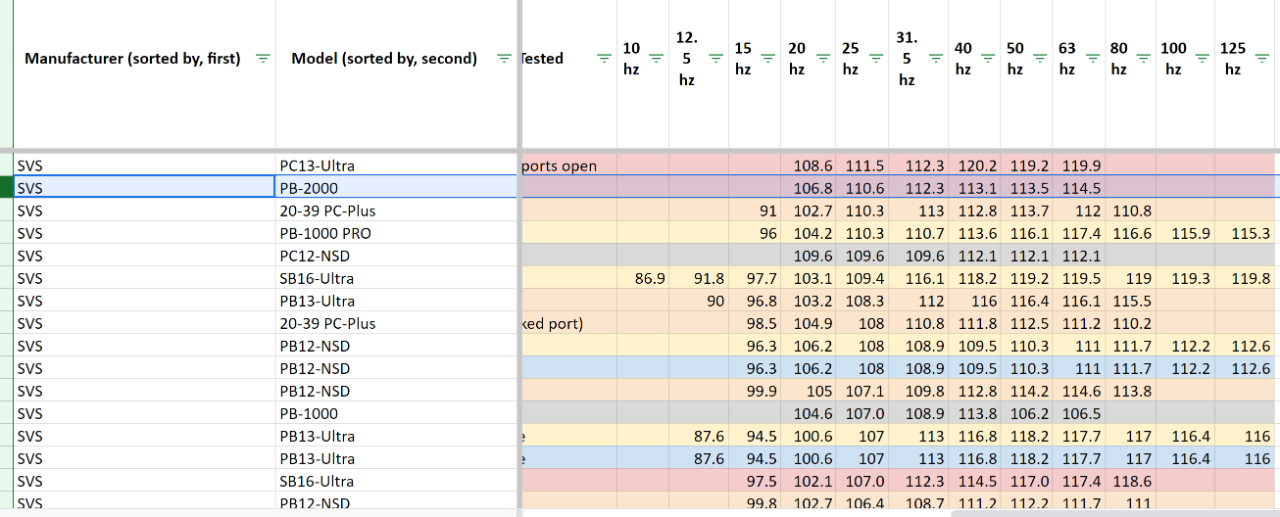Select the 109.4 value under 25 hz
This screenshot has height=517, width=1280.
coord(863,278)
